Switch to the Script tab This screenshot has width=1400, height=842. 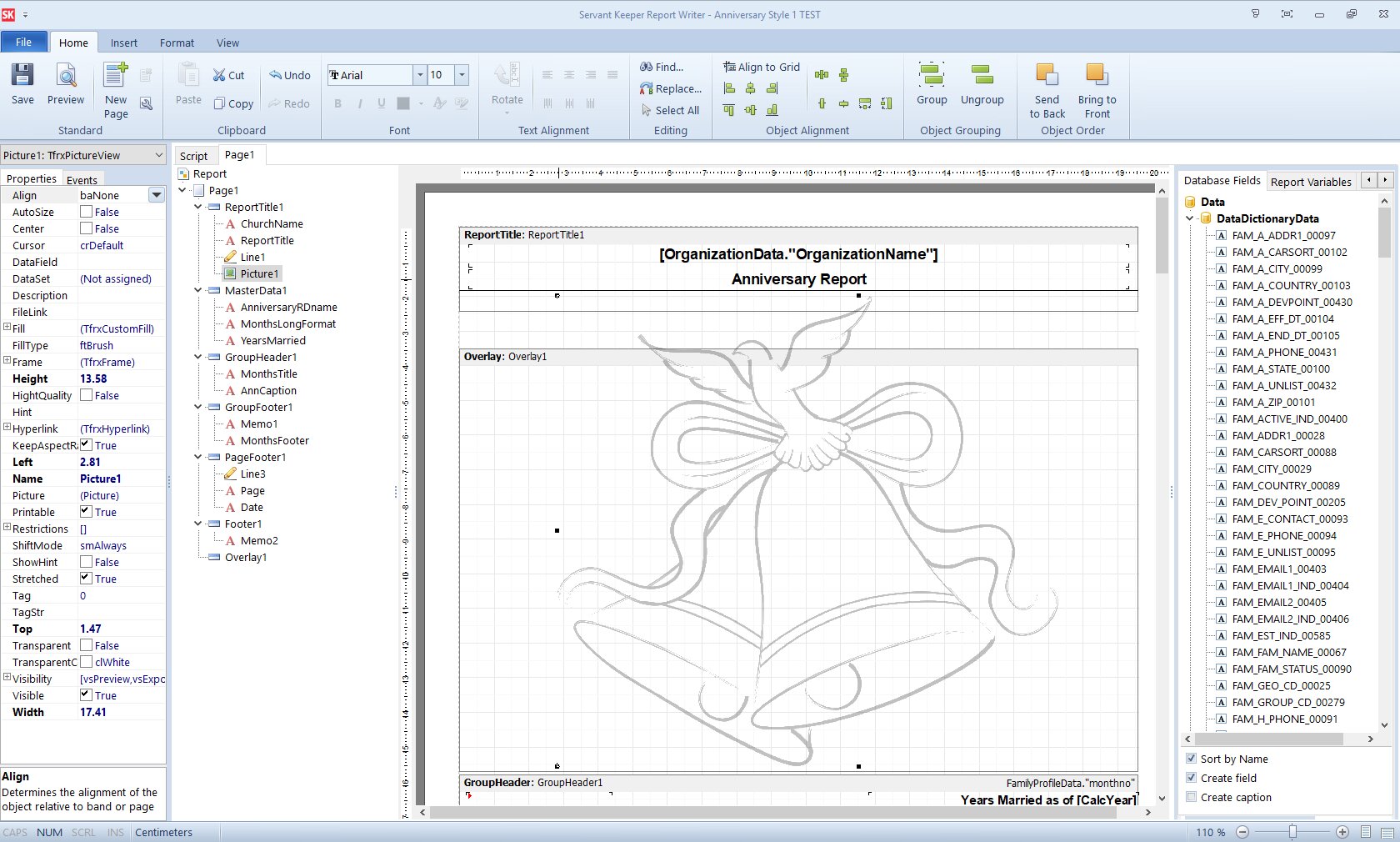[x=193, y=155]
